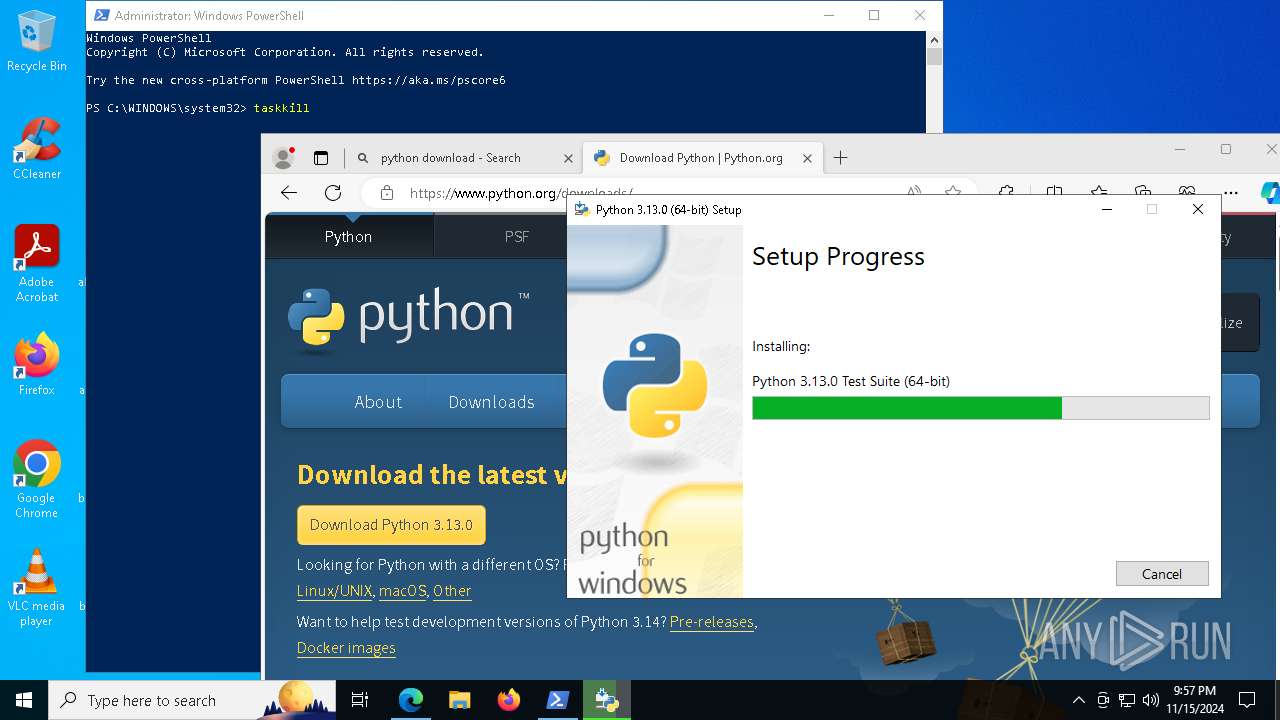Open Microsoft Edge from the taskbar
The width and height of the screenshot is (1280, 720).
(x=411, y=700)
